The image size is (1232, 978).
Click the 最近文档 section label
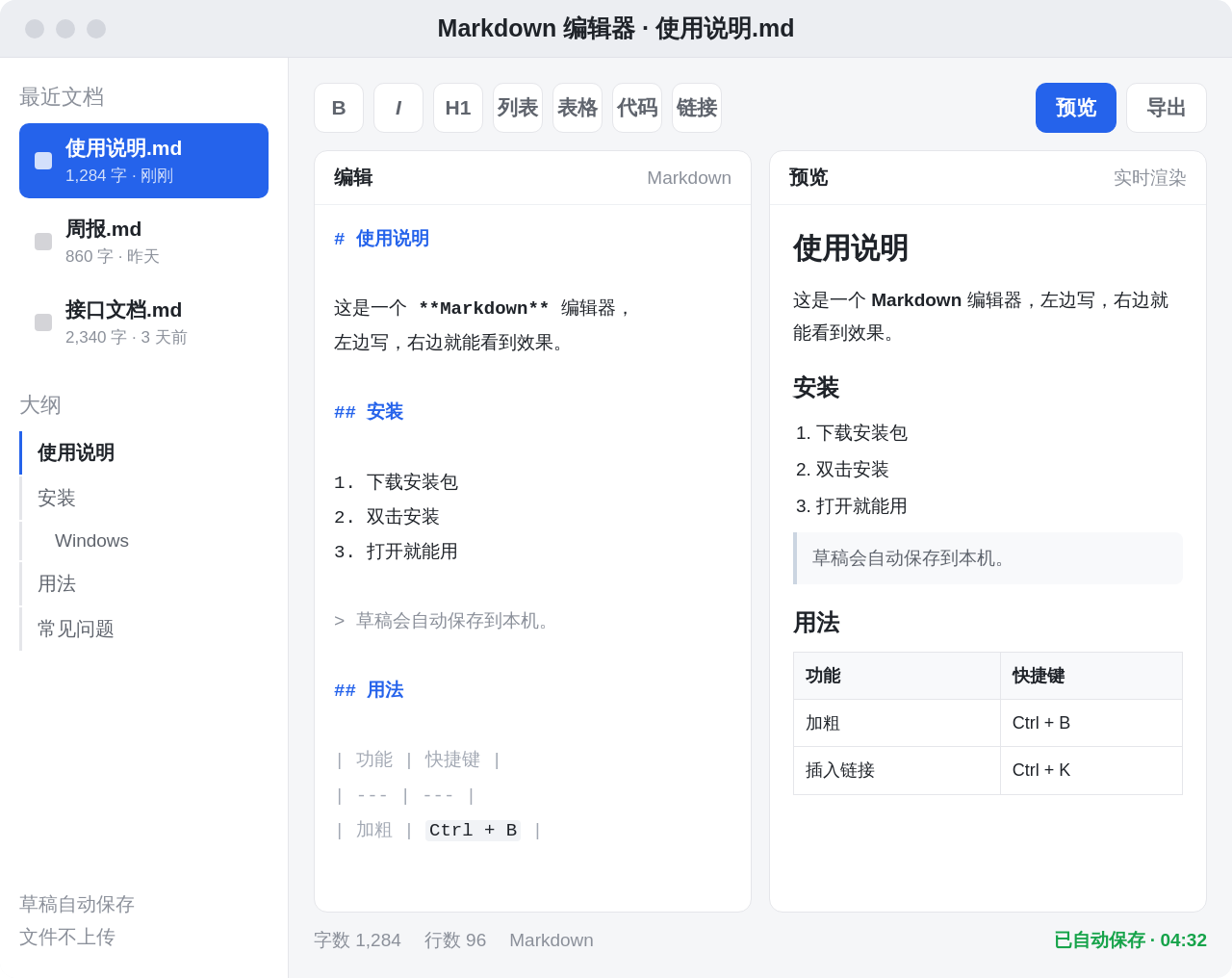tap(62, 97)
